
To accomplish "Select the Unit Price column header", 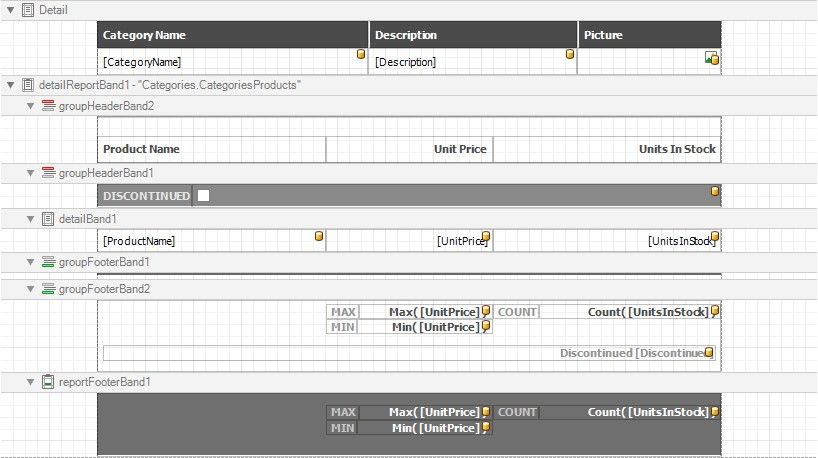I will [x=409, y=149].
